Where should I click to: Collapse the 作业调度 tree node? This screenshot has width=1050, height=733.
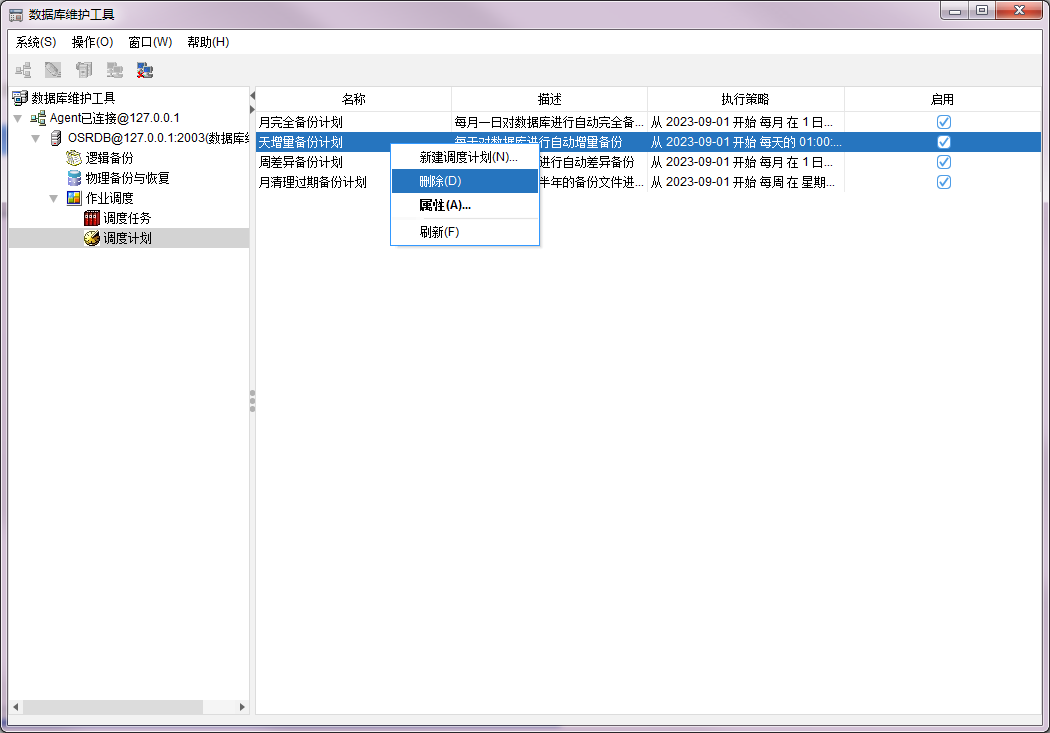54,198
